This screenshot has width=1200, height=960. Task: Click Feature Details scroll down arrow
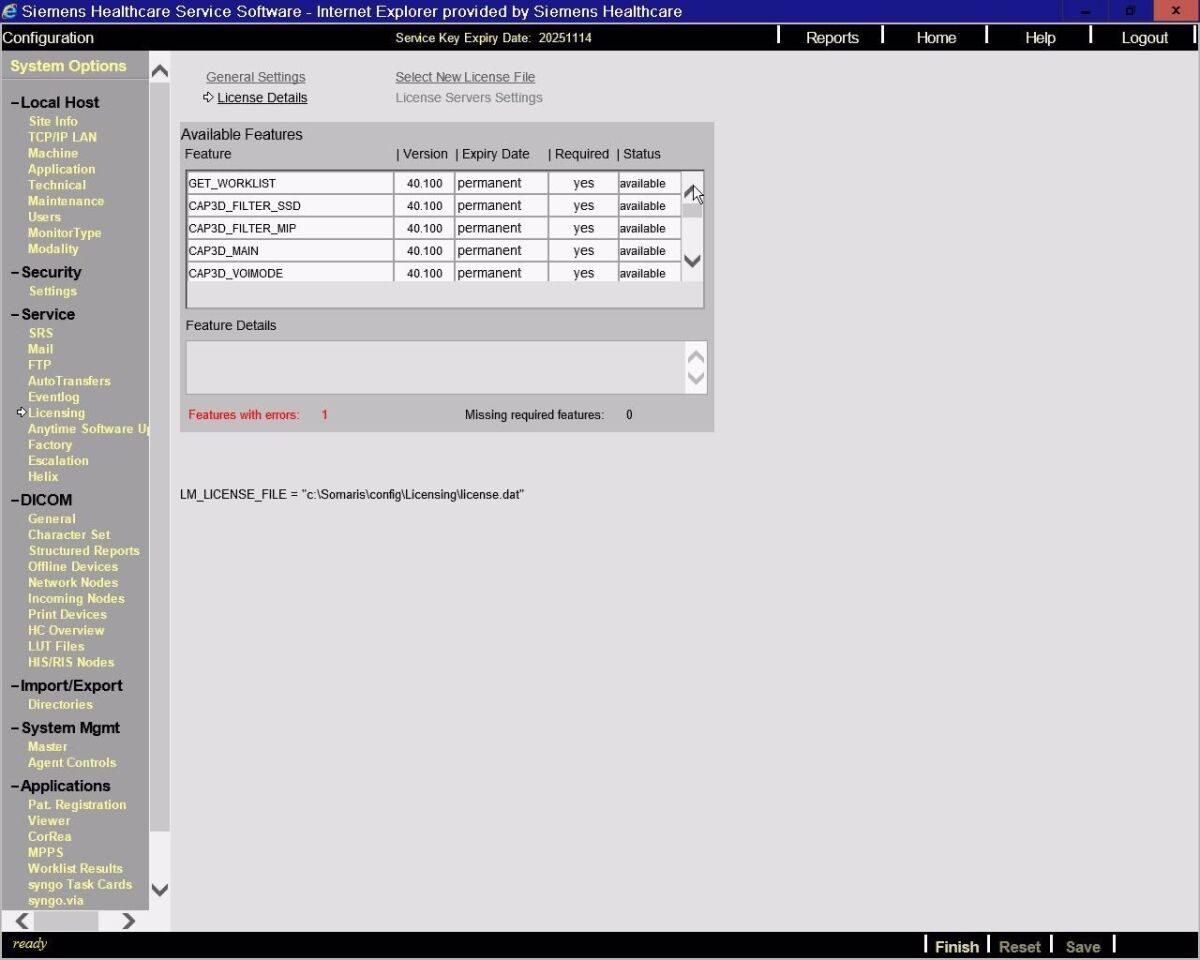click(696, 378)
